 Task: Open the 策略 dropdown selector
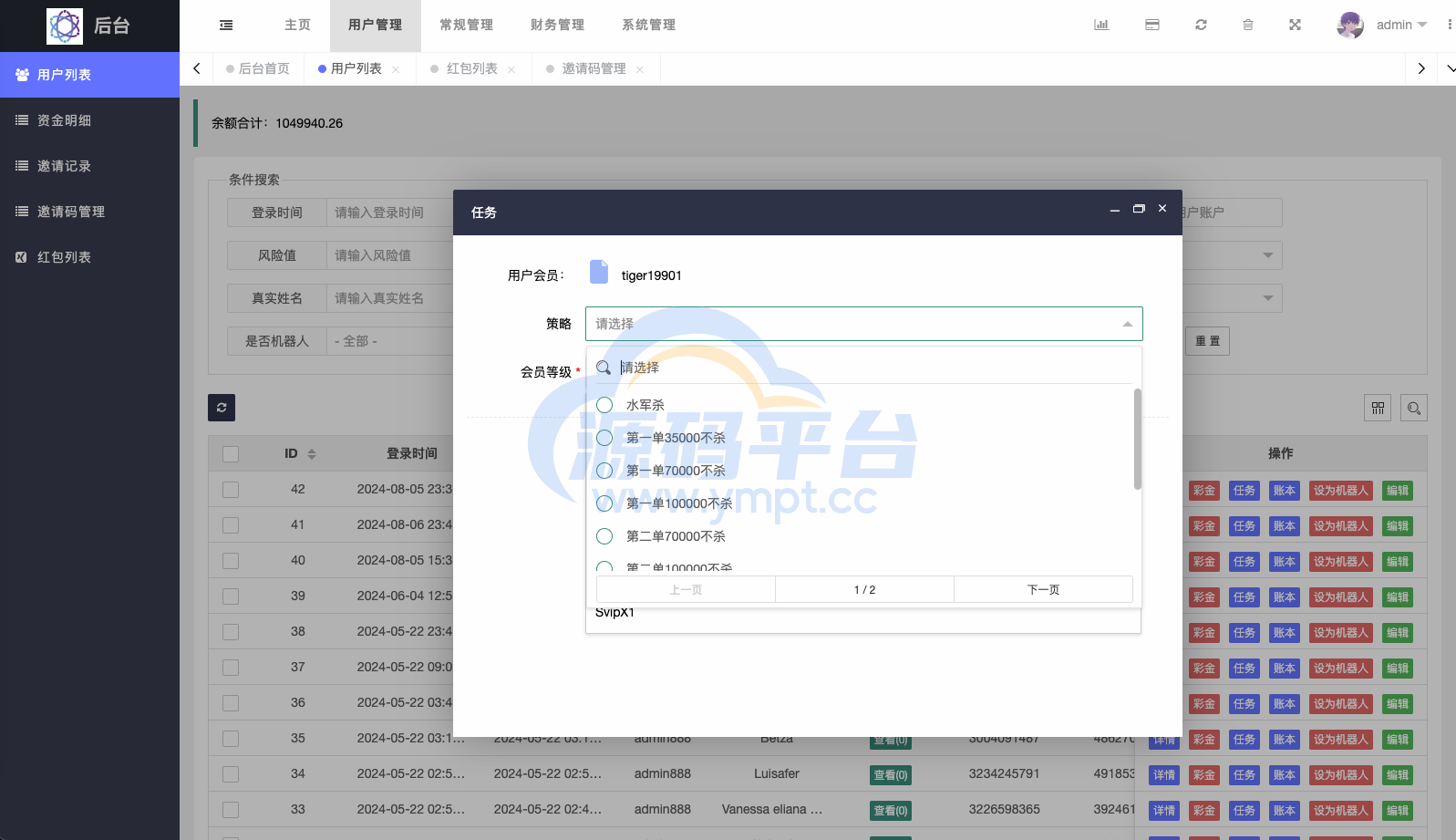tap(864, 324)
